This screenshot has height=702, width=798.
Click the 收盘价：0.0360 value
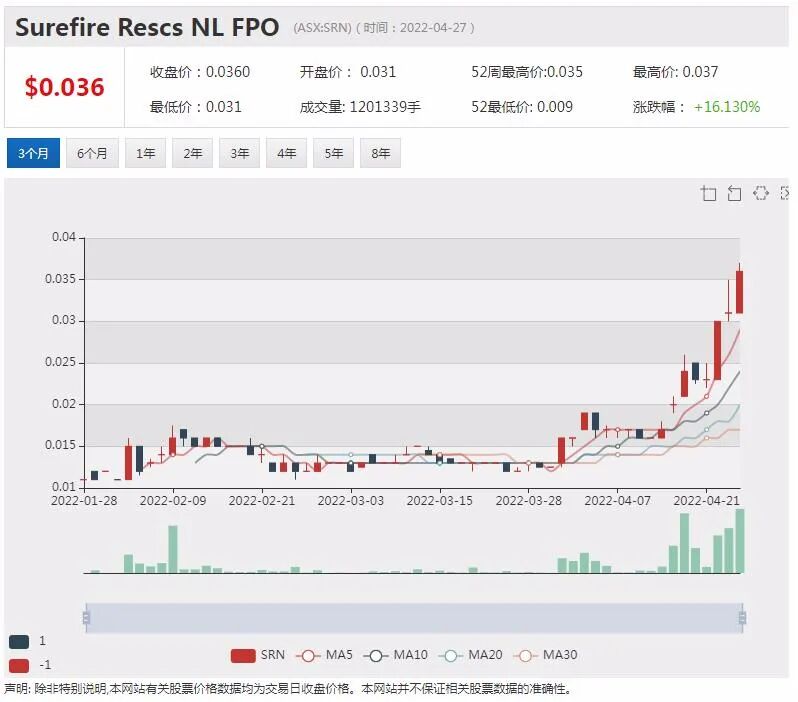[x=200, y=72]
